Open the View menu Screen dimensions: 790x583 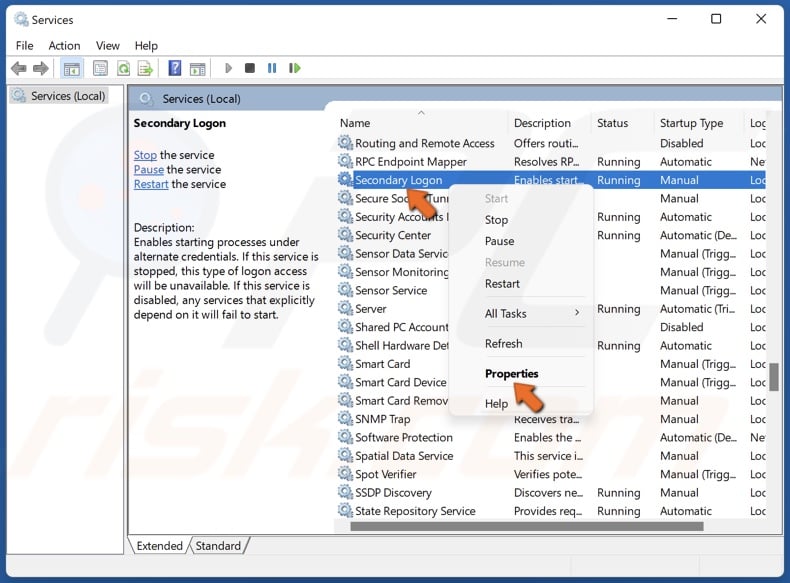click(x=107, y=45)
